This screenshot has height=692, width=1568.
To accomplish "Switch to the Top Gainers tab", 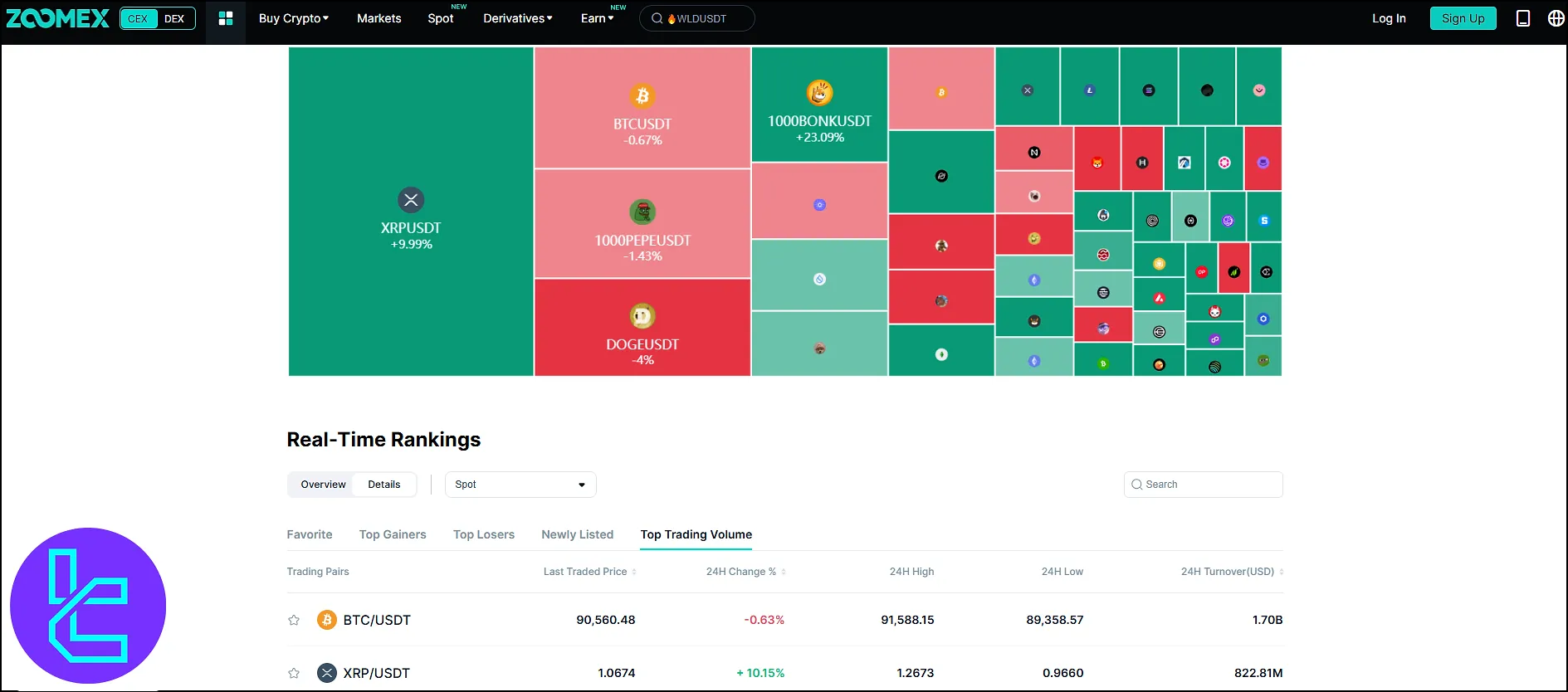I will pos(393,534).
